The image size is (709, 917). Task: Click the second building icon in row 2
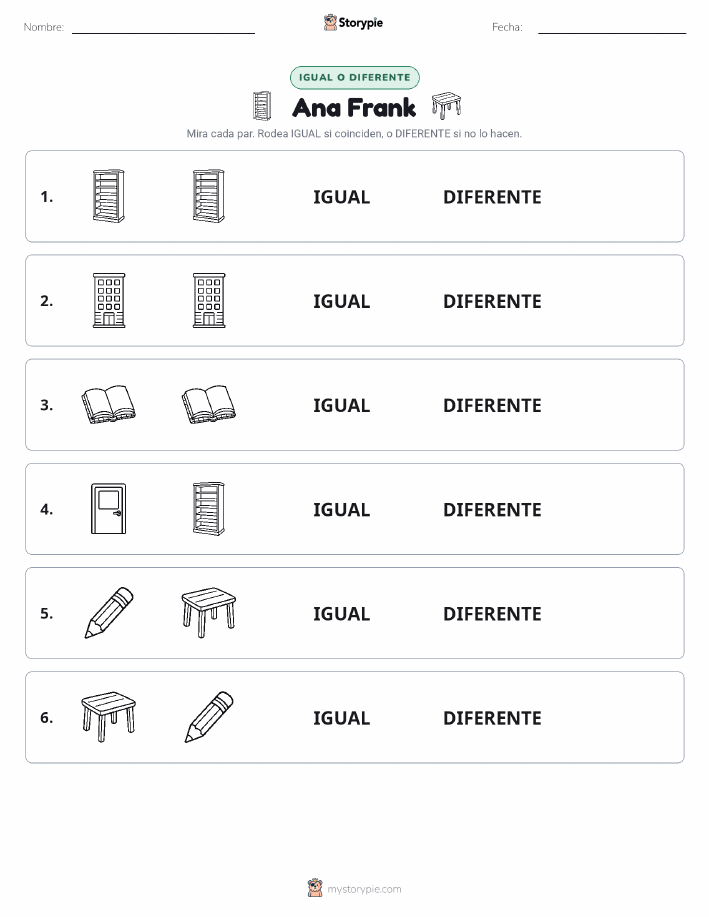point(209,301)
